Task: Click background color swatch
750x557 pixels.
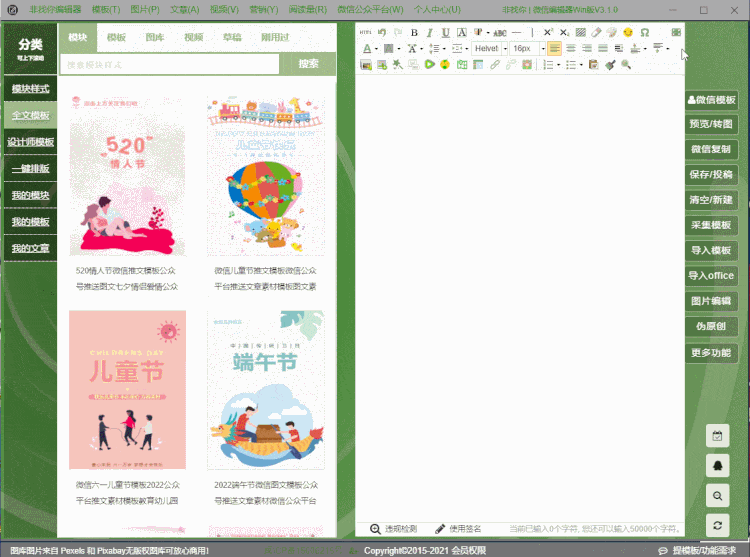Action: coord(389,49)
